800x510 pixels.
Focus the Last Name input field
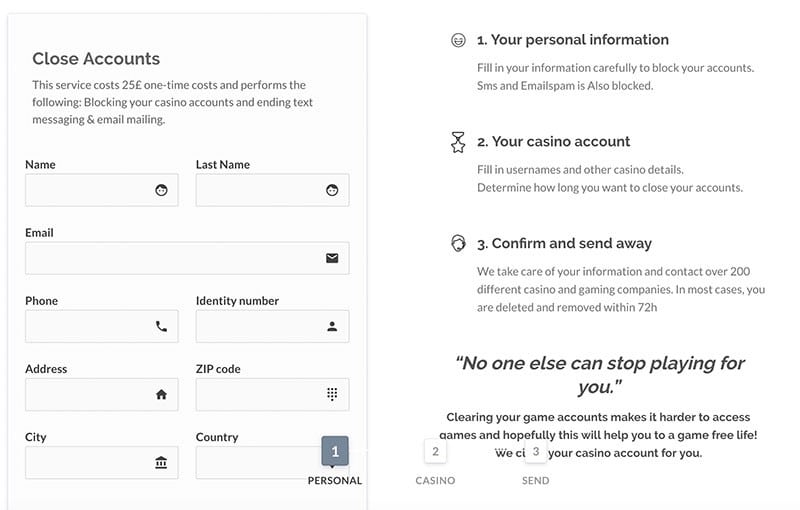[x=258, y=190]
